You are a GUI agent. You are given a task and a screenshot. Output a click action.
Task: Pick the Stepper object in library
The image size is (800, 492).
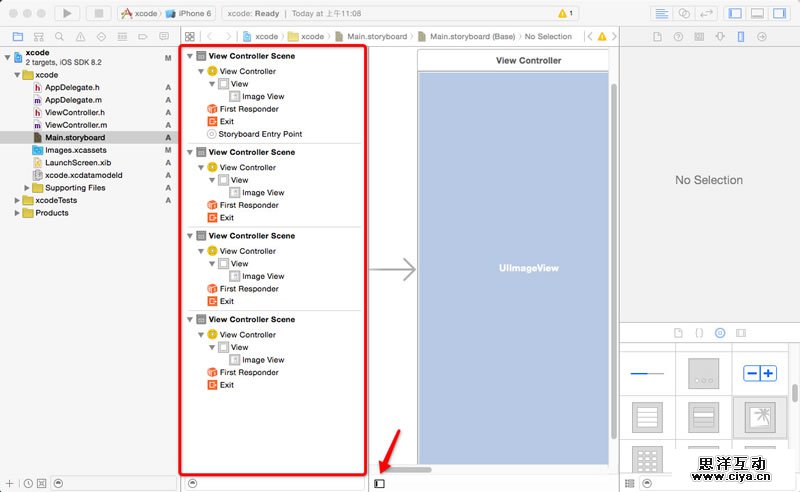pyautogui.click(x=759, y=373)
